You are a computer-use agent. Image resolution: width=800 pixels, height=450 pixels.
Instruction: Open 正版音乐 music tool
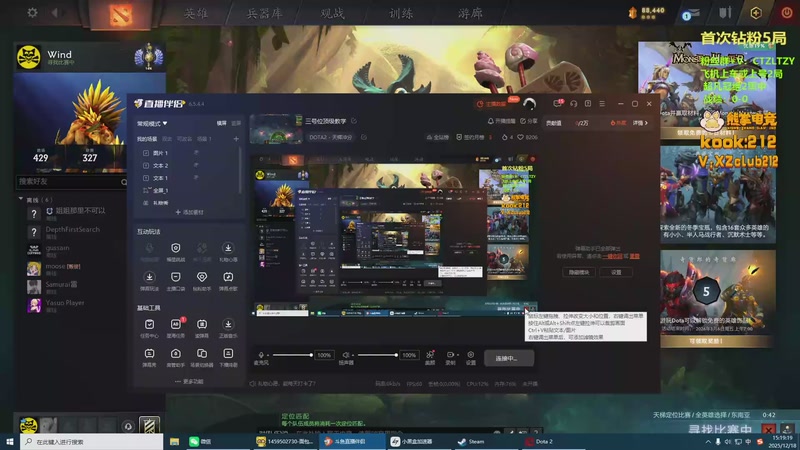pos(228,329)
